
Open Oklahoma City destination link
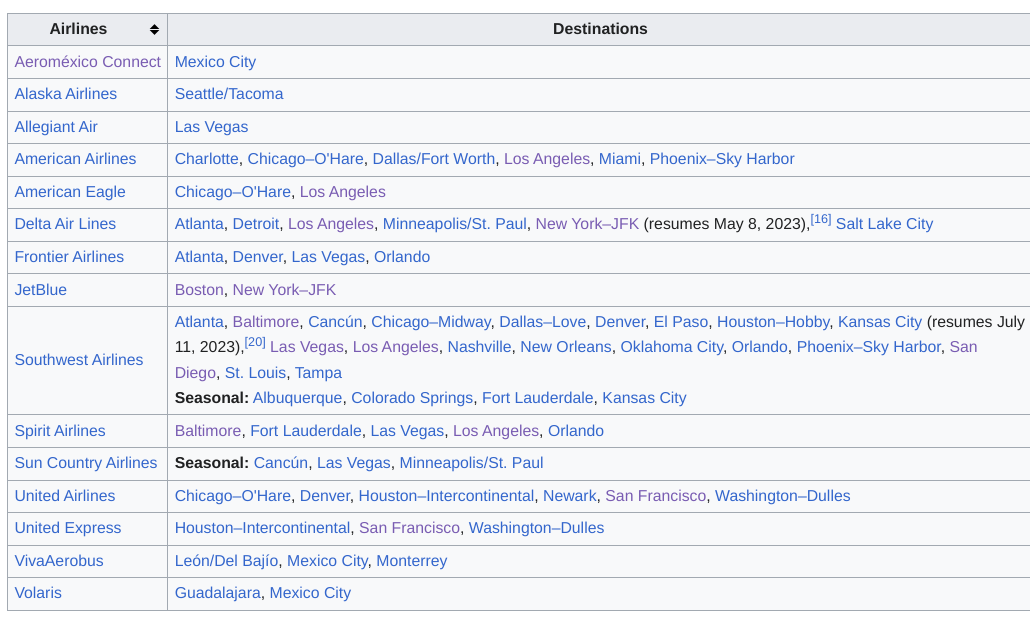coord(671,347)
